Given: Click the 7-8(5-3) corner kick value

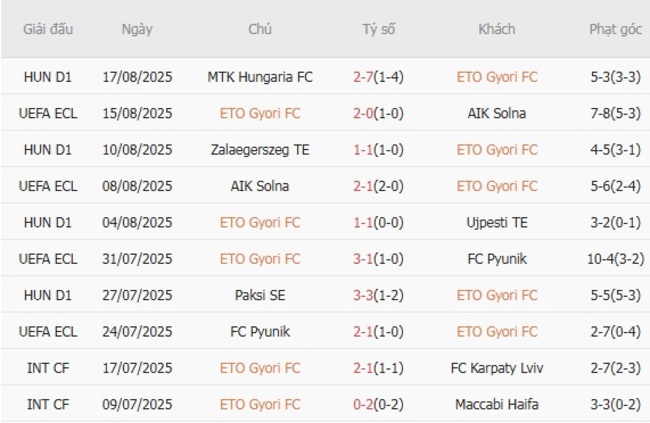Looking at the screenshot, I should point(615,113).
